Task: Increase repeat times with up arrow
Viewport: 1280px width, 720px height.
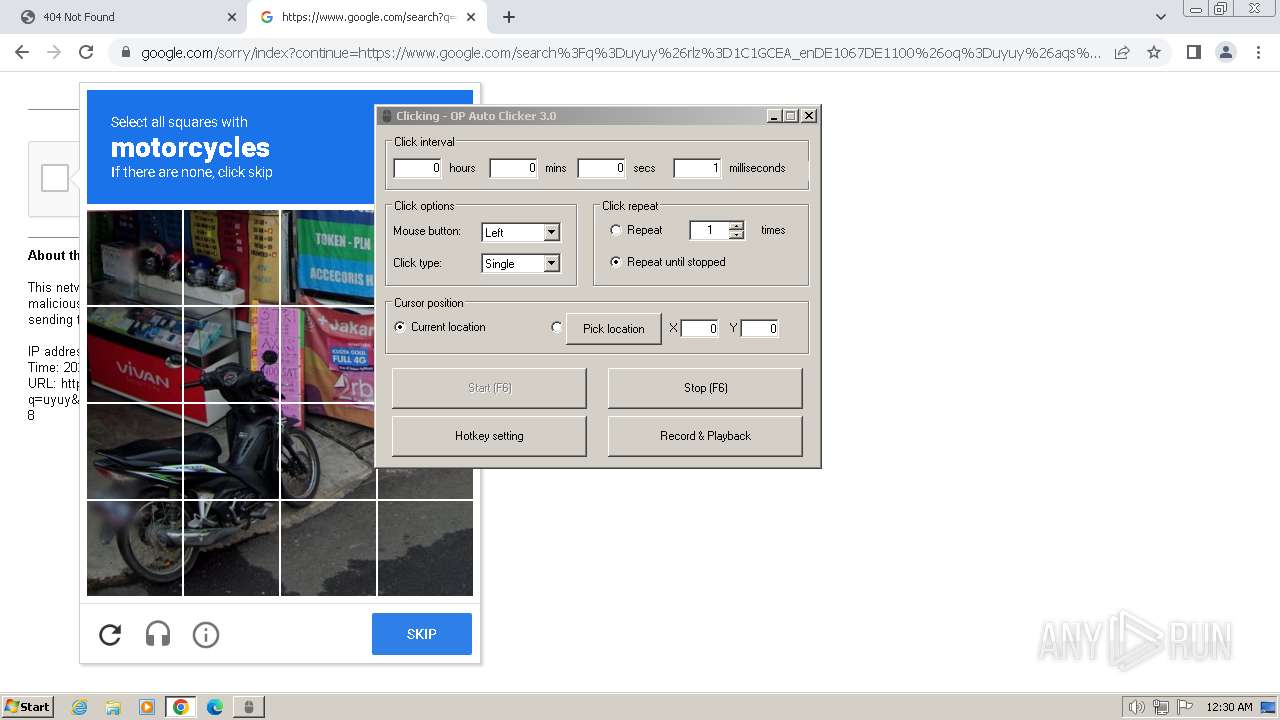Action: 737,226
